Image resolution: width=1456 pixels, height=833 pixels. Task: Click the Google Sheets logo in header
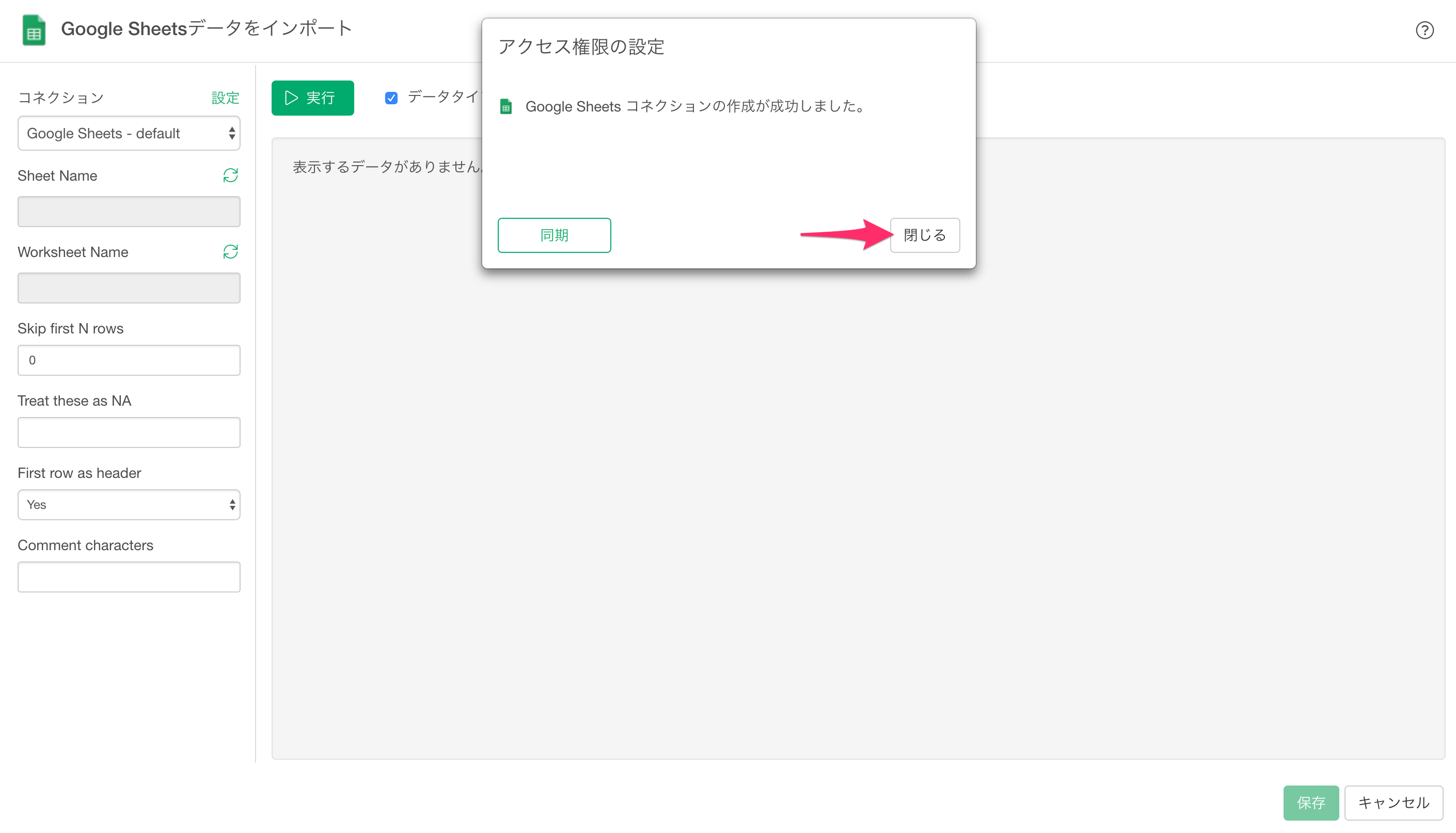tap(34, 30)
